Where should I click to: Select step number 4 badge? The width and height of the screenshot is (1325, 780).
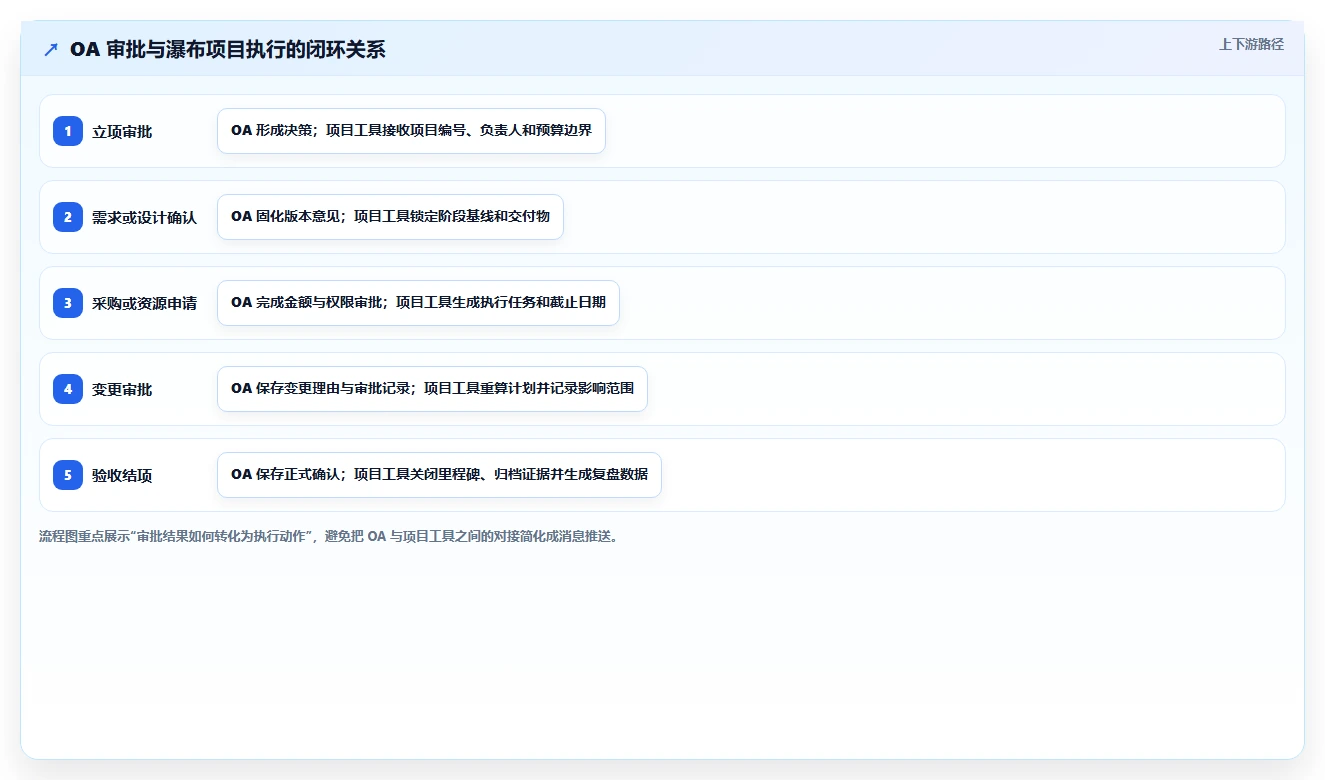68,389
